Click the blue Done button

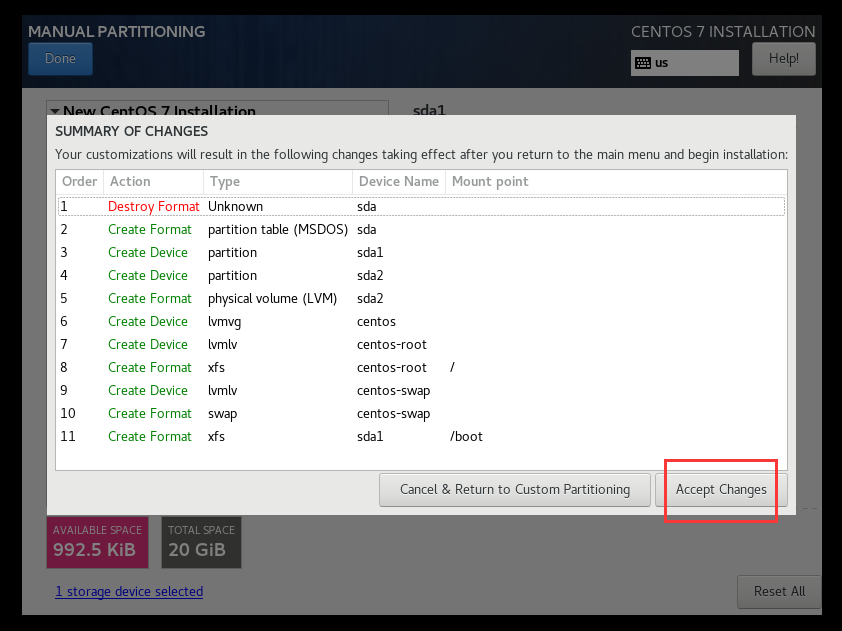(x=60, y=59)
